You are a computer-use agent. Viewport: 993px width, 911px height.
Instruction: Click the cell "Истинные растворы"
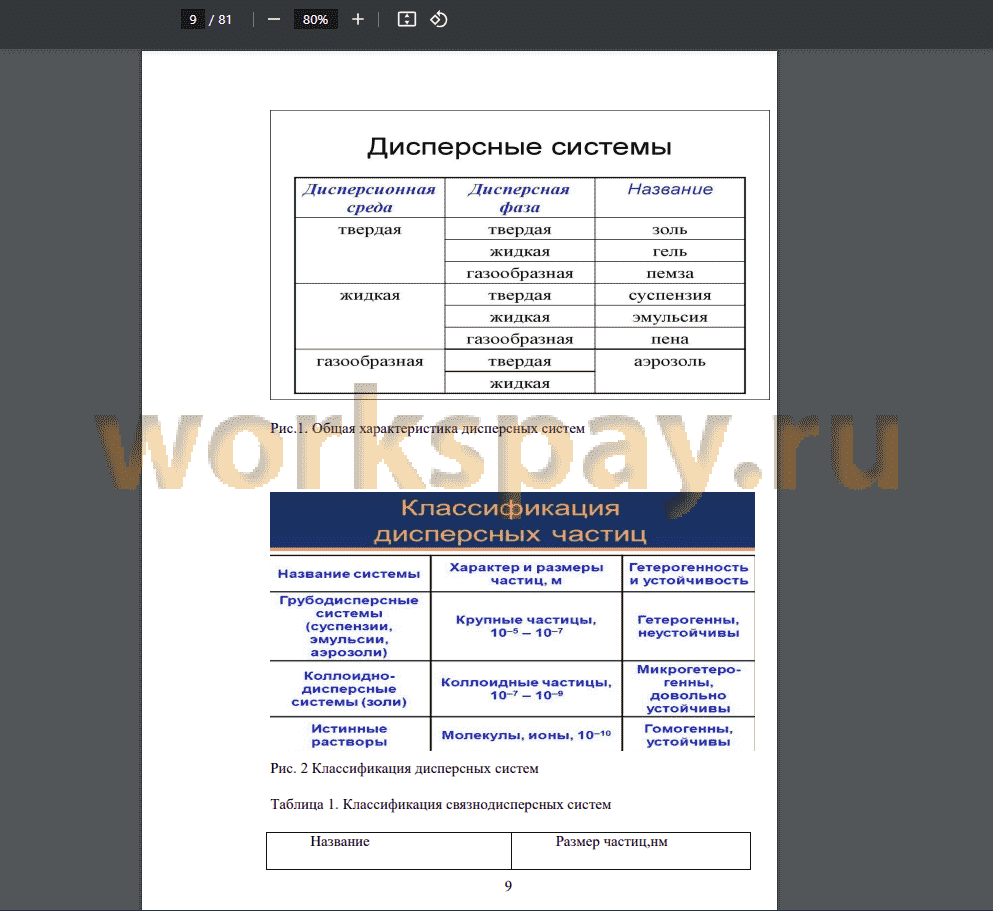tap(349, 735)
